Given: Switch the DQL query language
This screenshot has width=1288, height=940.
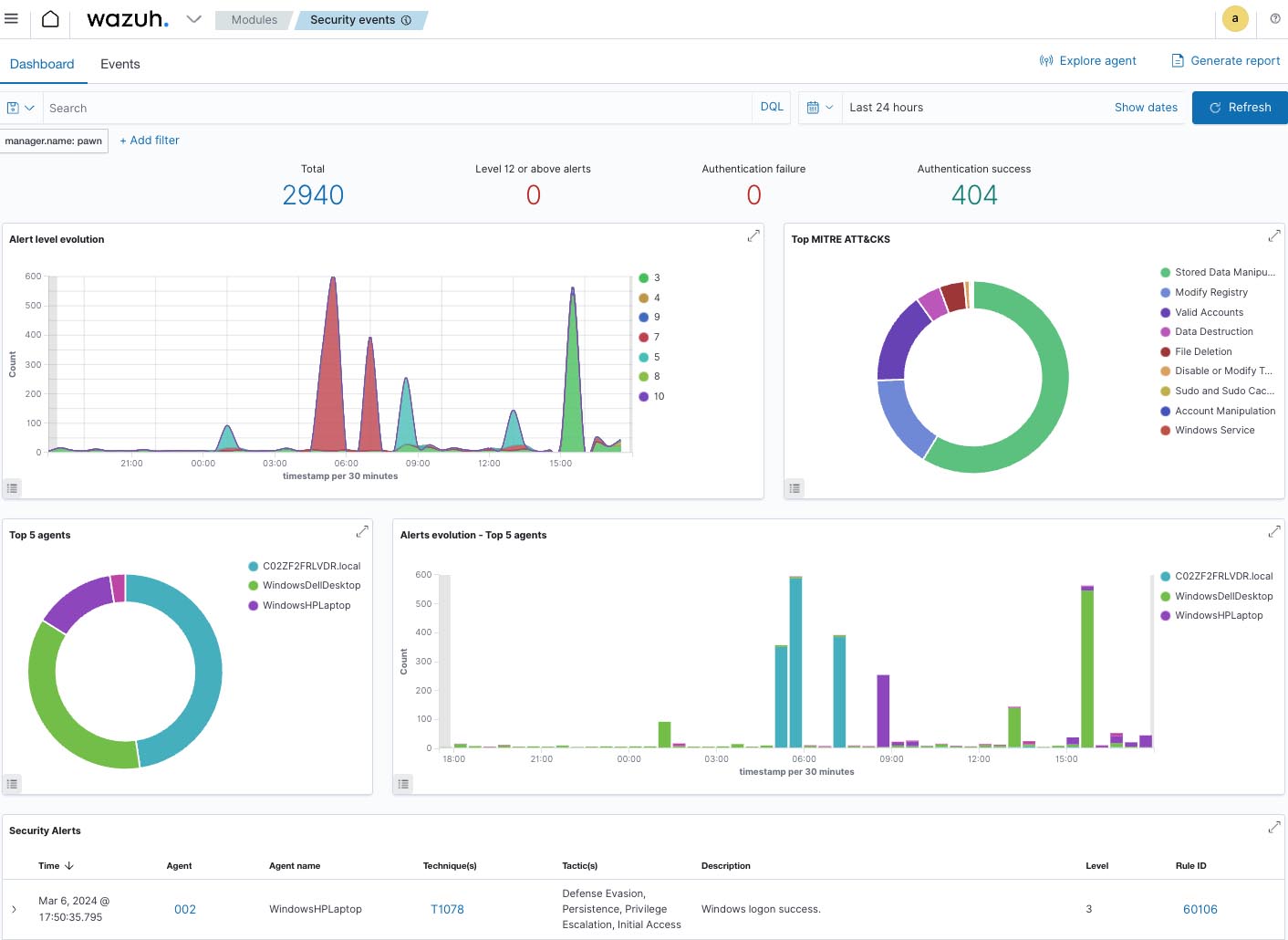Looking at the screenshot, I should coord(772,107).
